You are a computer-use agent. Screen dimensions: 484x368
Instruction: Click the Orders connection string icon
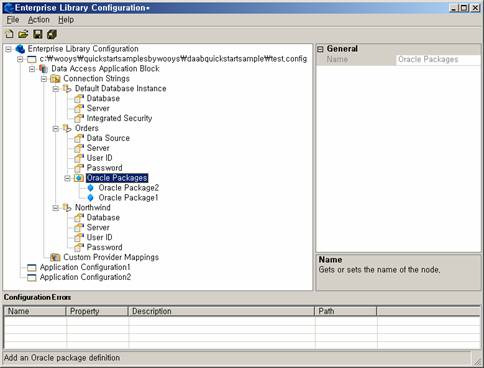coord(67,128)
